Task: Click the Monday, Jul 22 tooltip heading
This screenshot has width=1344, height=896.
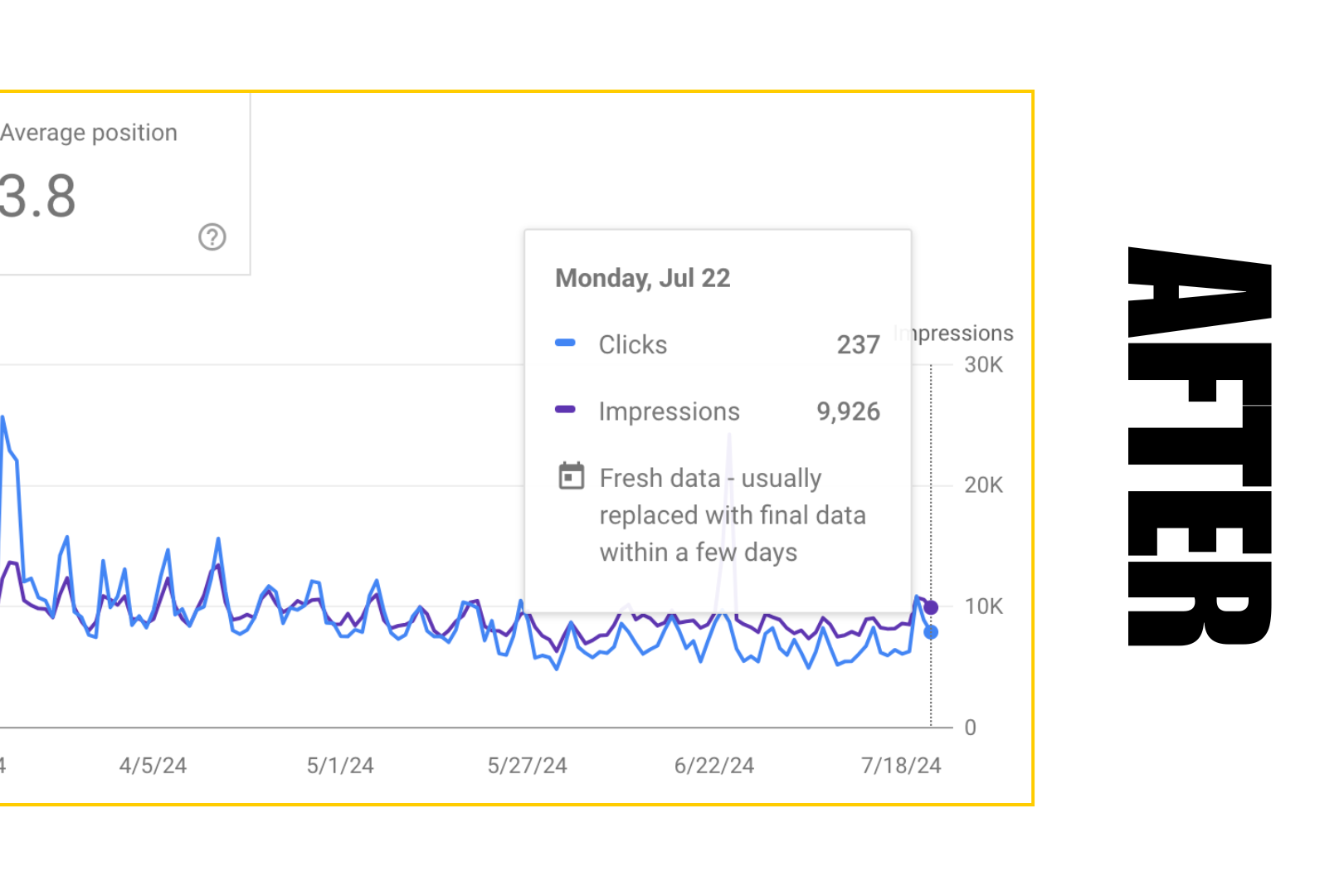Action: point(643,278)
